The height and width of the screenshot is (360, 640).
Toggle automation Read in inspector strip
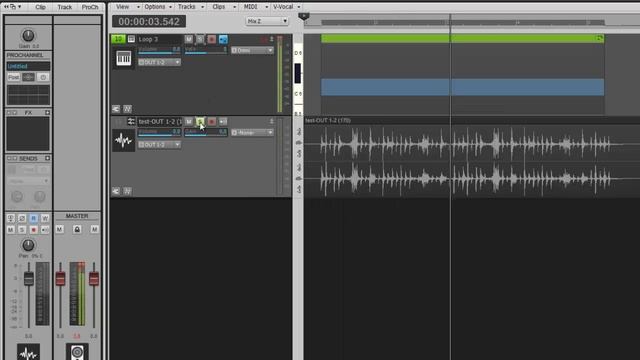tap(33, 218)
